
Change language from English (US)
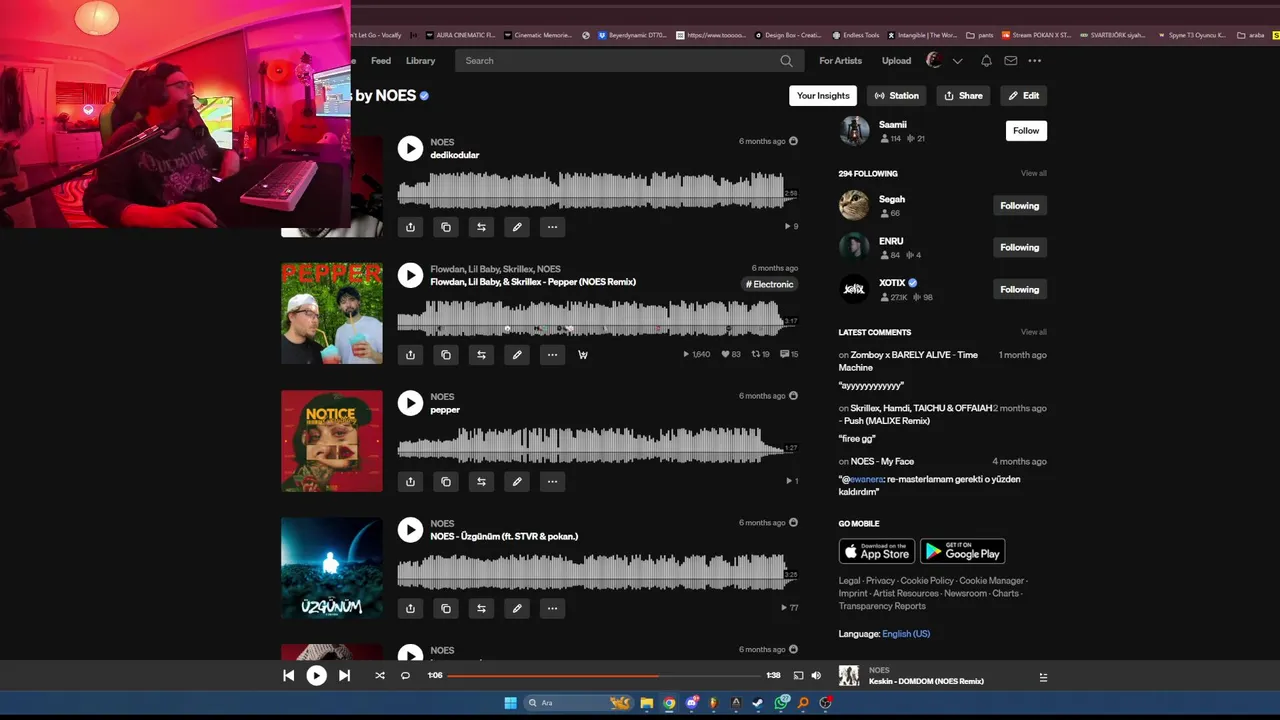(x=906, y=634)
